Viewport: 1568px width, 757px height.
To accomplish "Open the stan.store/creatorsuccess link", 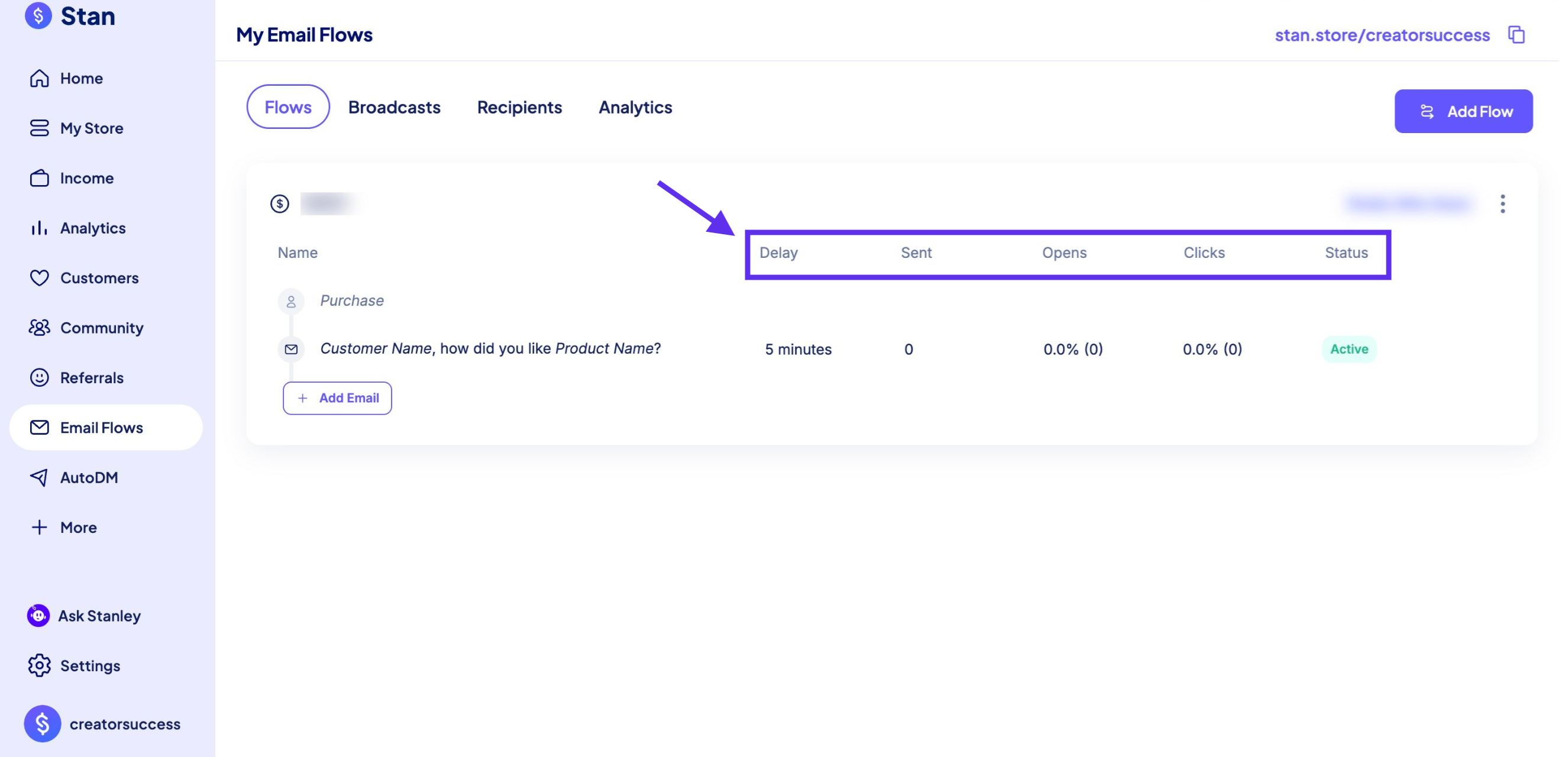I will (x=1382, y=35).
